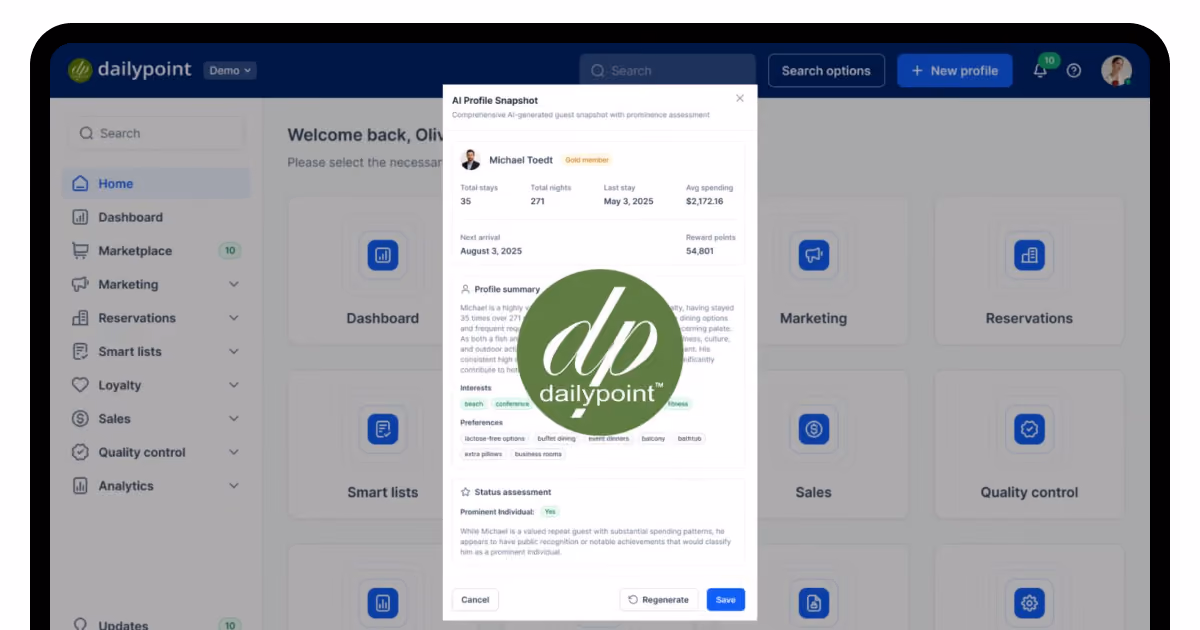This screenshot has width=1200, height=630.
Task: Click the Status assessment star icon
Action: coord(465,492)
